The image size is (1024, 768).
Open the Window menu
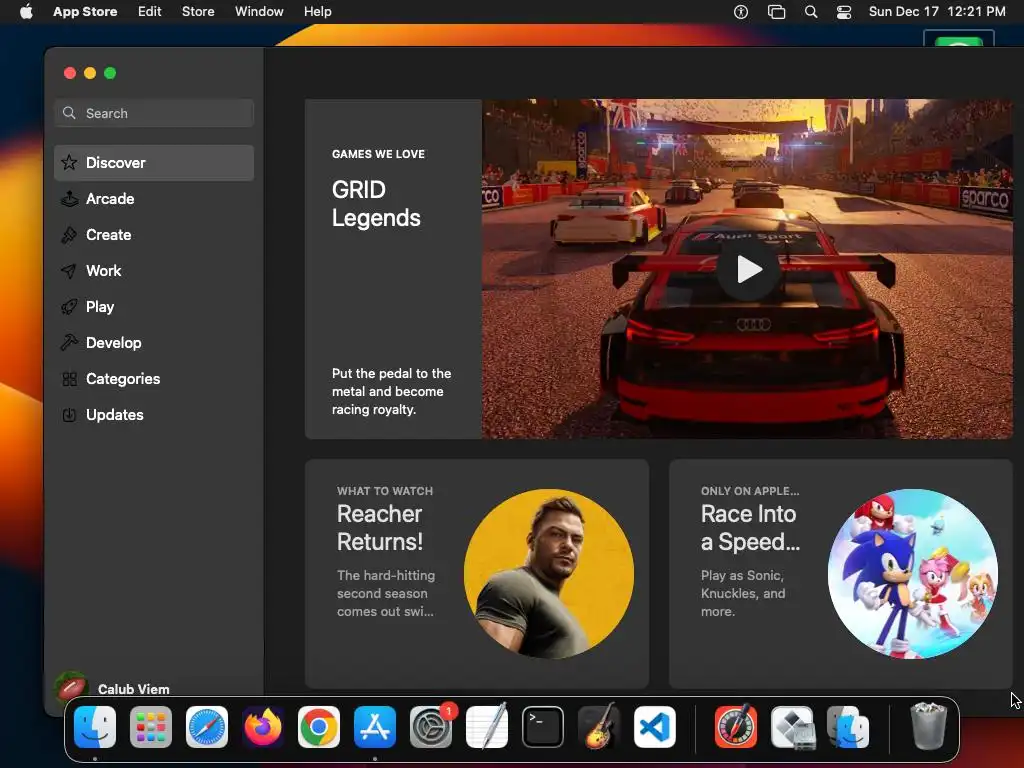coord(259,11)
